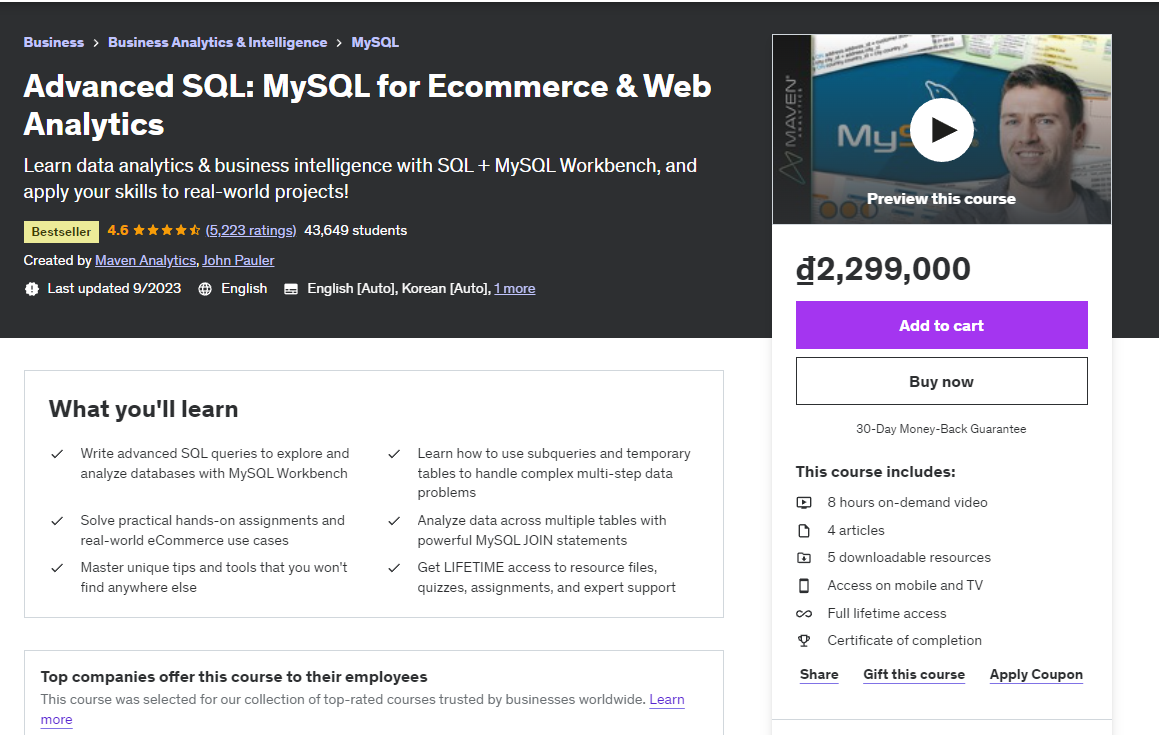Open the Business breadcrumb
This screenshot has width=1159, height=735.
(x=53, y=42)
